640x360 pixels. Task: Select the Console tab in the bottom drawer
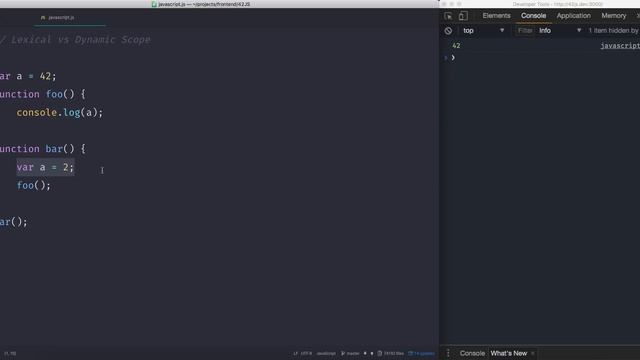click(x=472, y=353)
